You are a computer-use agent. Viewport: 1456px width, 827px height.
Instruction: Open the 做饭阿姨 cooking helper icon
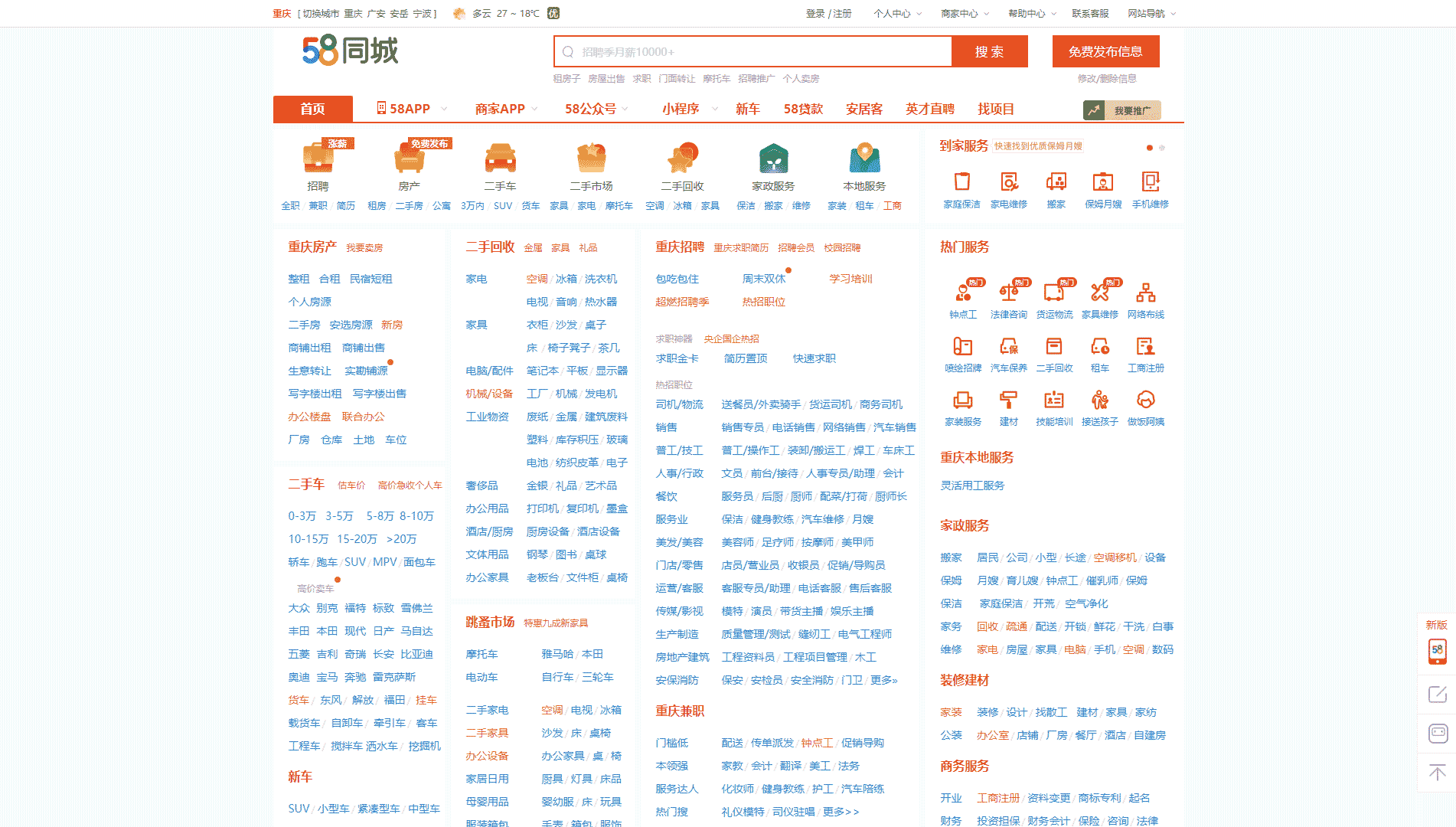[1146, 400]
